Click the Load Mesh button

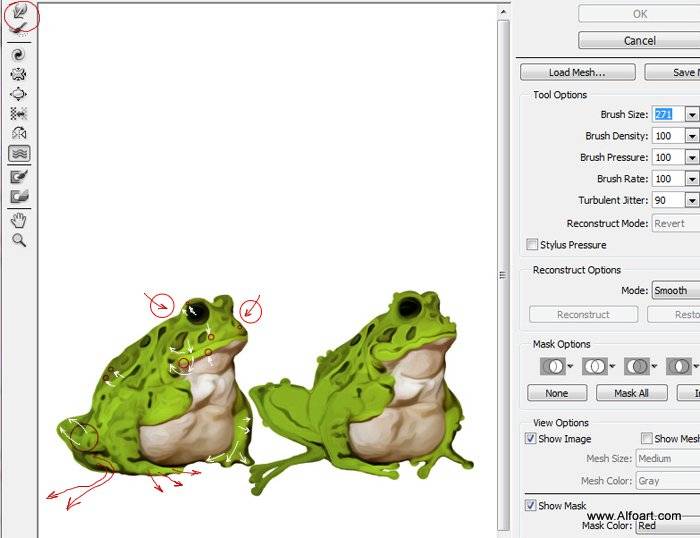coord(578,72)
